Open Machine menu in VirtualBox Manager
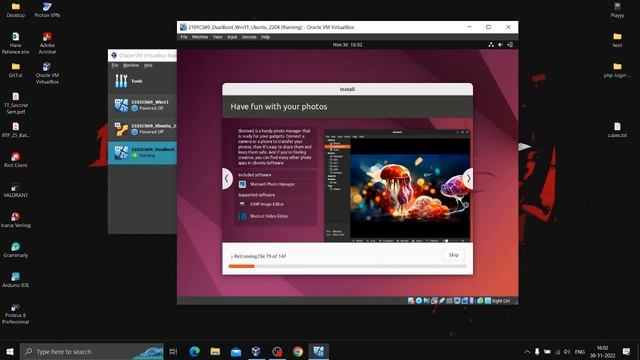The image size is (640, 360). [x=131, y=65]
